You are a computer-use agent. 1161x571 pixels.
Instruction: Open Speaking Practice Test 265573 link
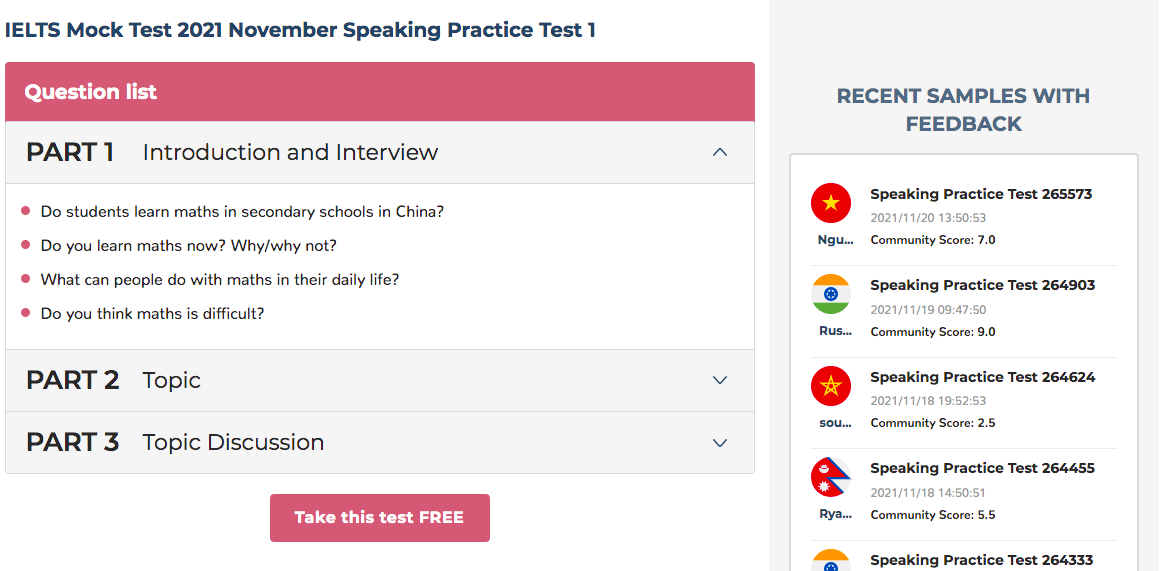[x=981, y=194]
